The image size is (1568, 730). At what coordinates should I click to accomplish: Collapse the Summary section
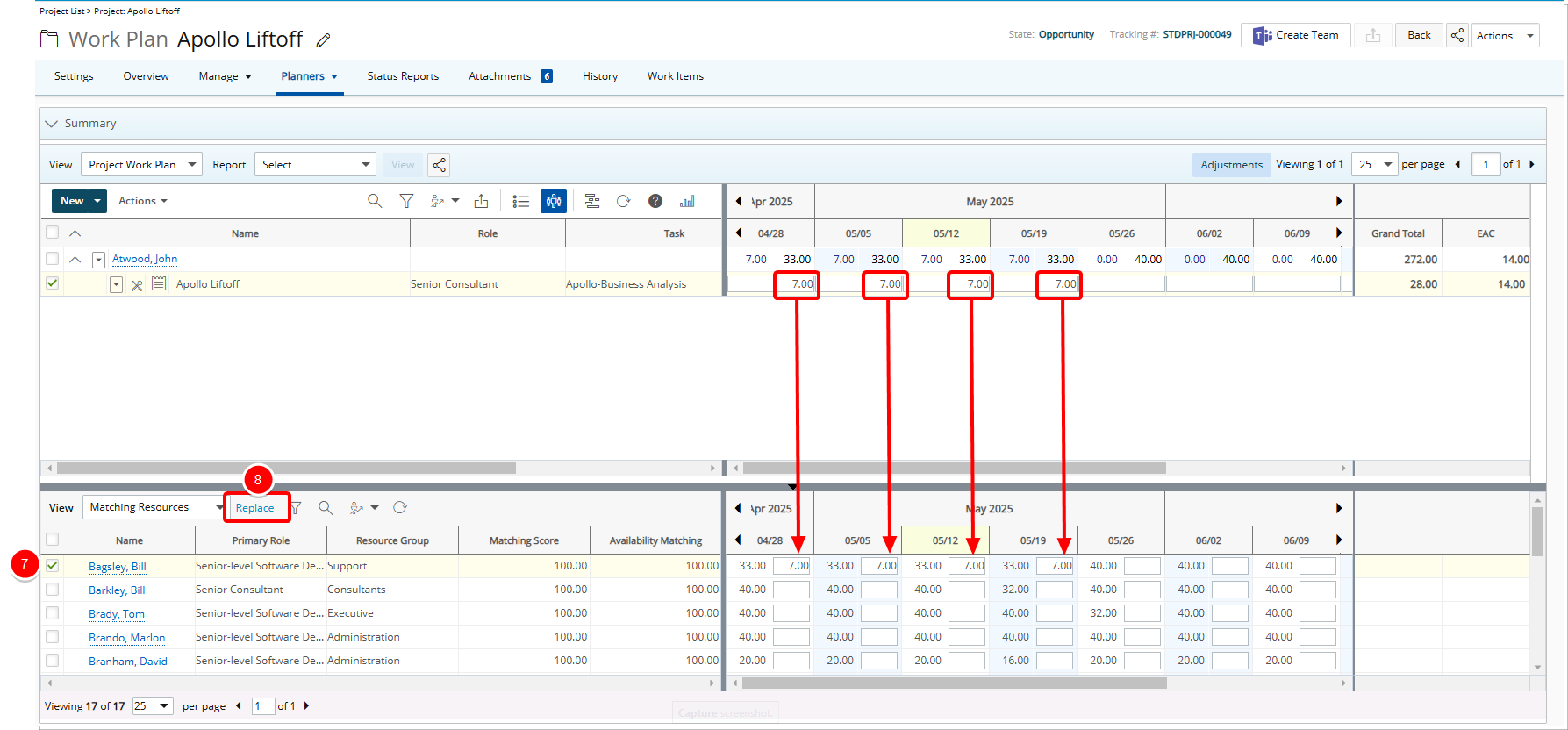click(x=51, y=124)
